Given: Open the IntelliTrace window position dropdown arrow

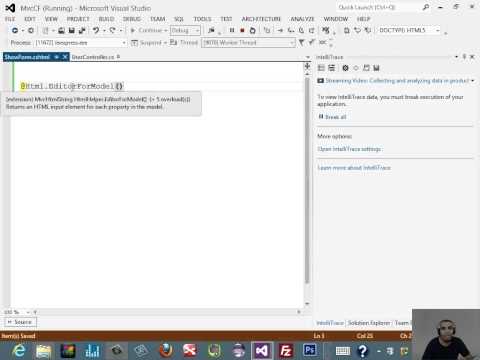Looking at the screenshot, I should [x=456, y=57].
